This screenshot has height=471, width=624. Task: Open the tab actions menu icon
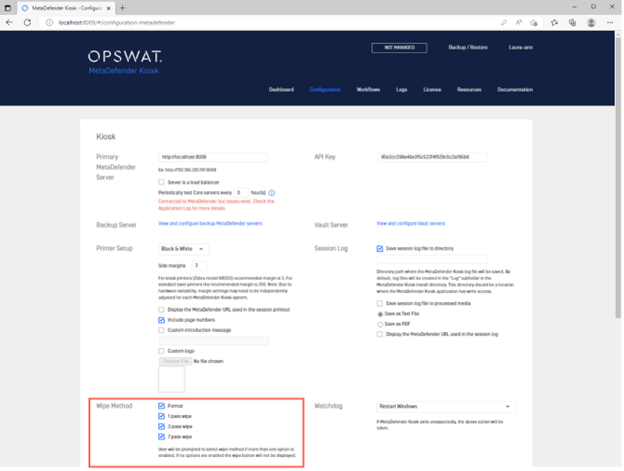click(8, 8)
